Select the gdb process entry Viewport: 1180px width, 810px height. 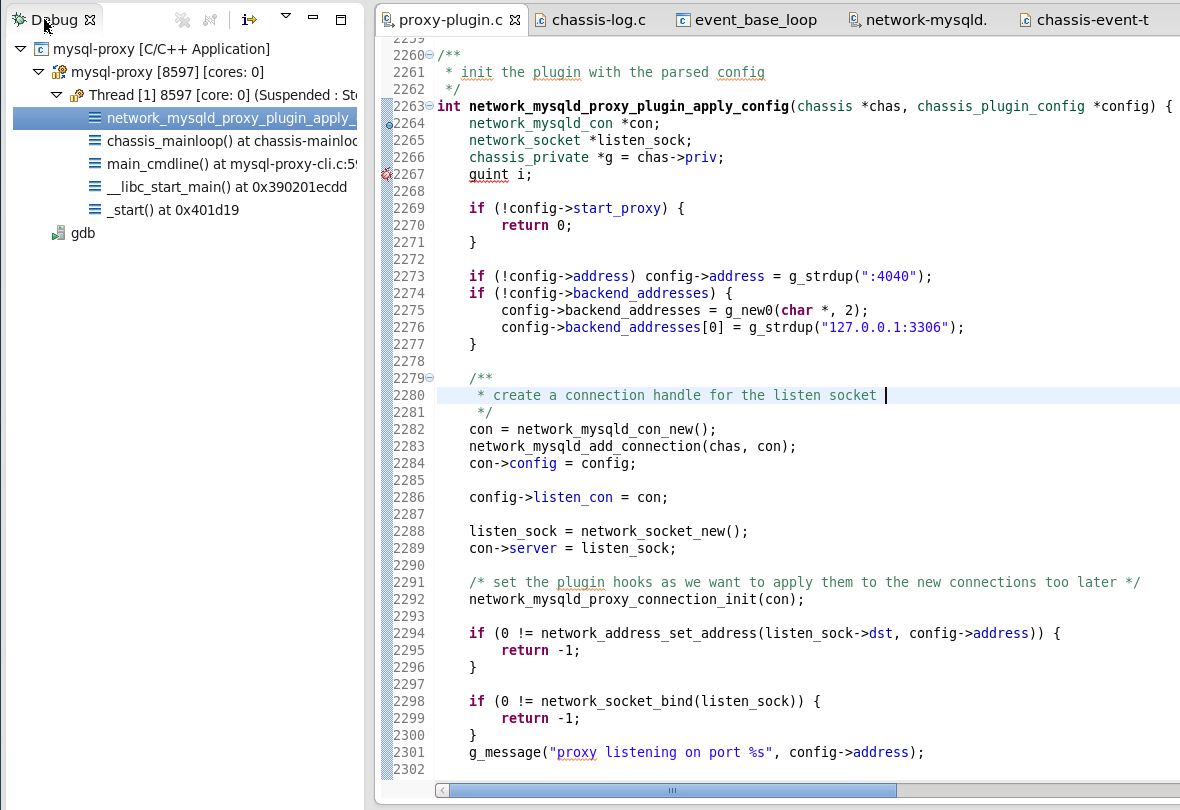83,233
